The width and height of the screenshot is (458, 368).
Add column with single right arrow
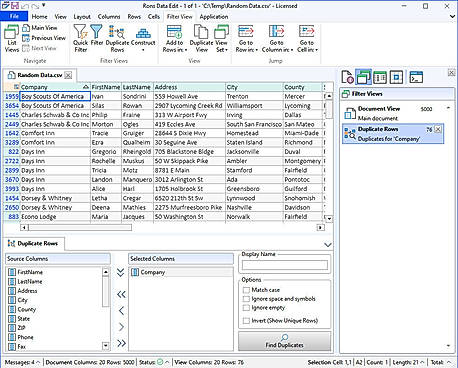tap(121, 327)
